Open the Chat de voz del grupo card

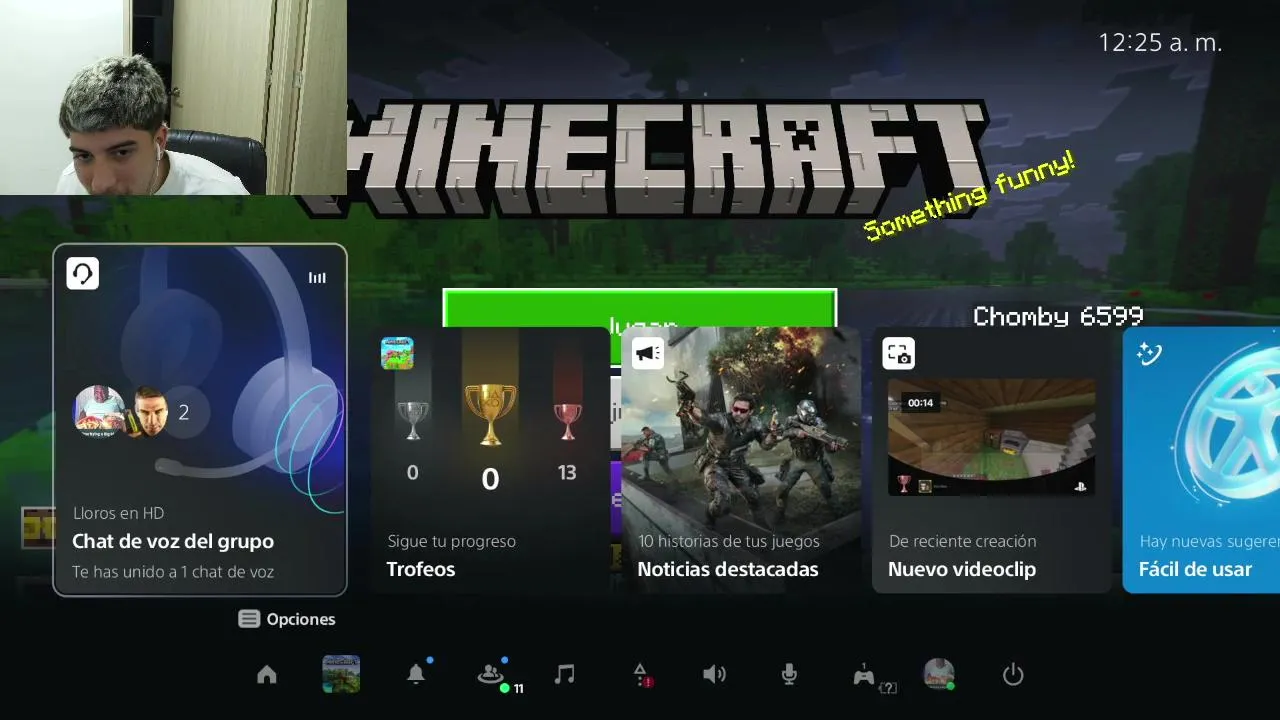coord(200,420)
